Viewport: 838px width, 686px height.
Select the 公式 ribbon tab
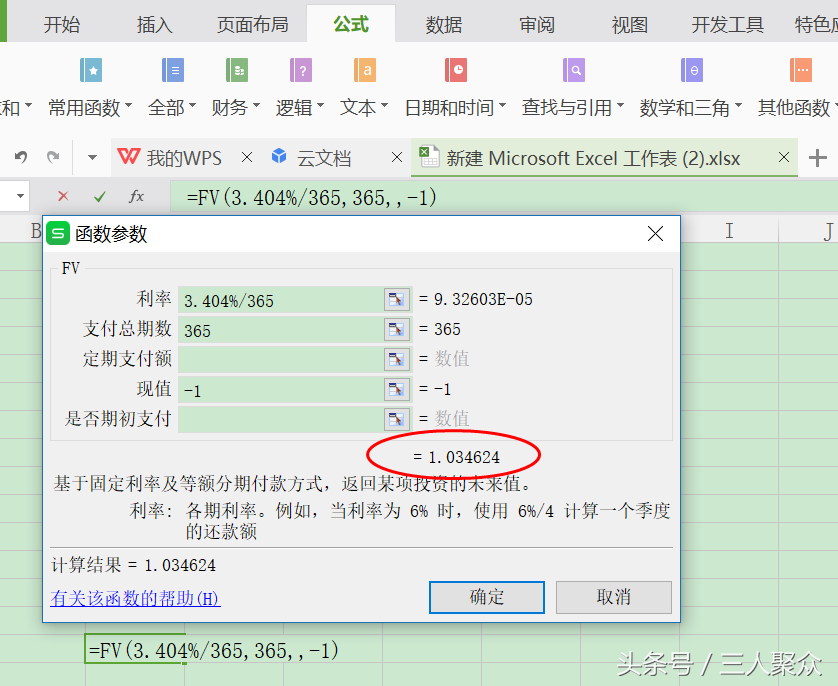[x=351, y=24]
